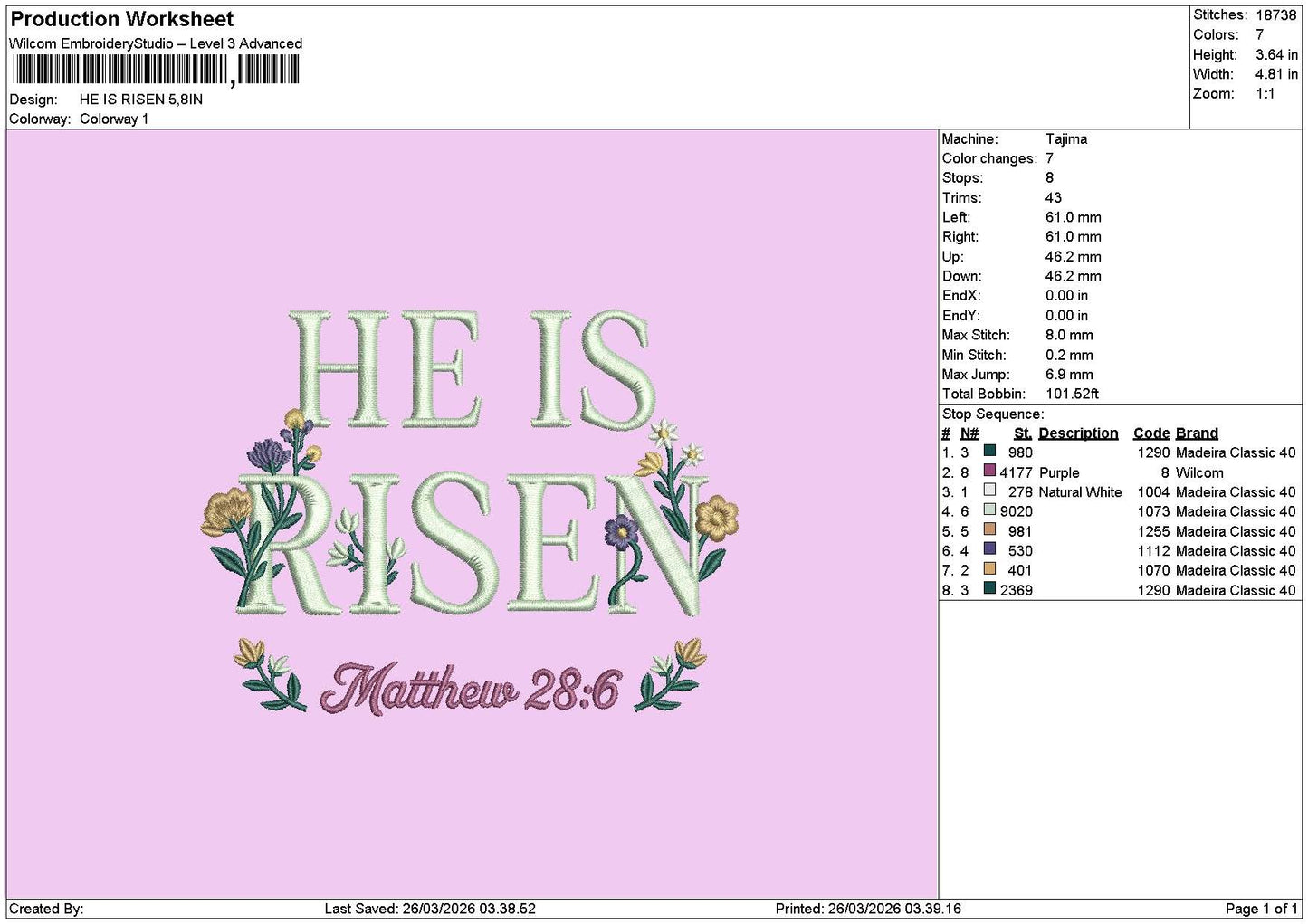Click thread code 1004 in row 3
Image resolution: width=1308 pixels, height=924 pixels.
[1153, 492]
